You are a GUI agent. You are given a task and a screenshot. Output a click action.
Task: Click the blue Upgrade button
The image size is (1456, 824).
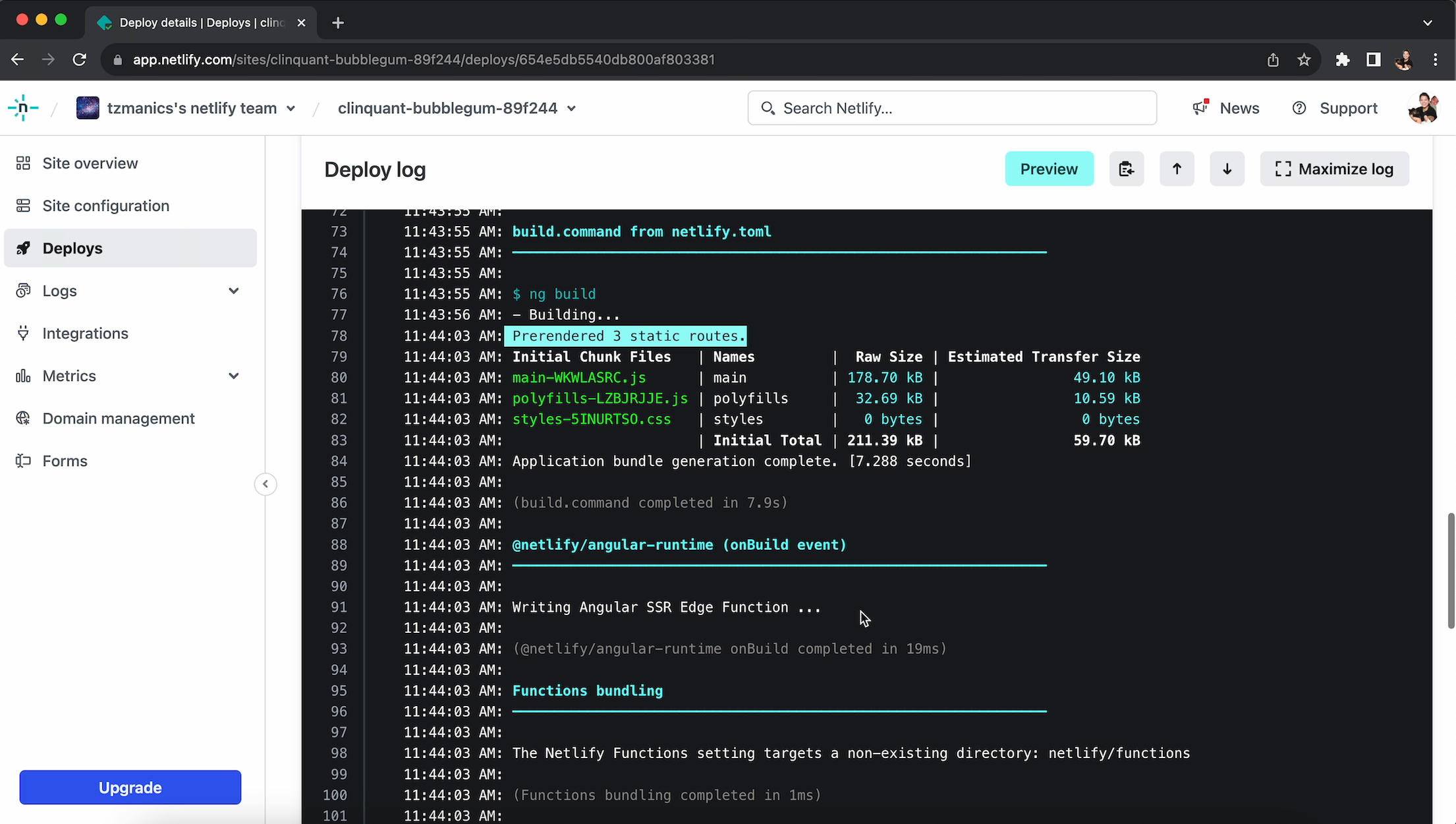tap(130, 787)
